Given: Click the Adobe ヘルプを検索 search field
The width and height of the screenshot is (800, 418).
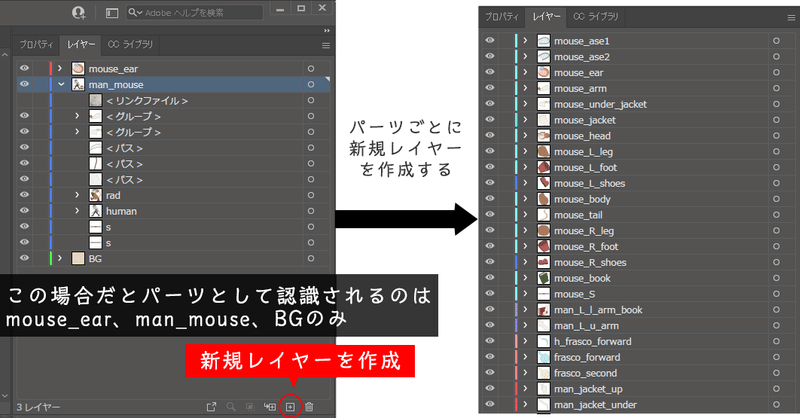Looking at the screenshot, I should click(194, 12).
